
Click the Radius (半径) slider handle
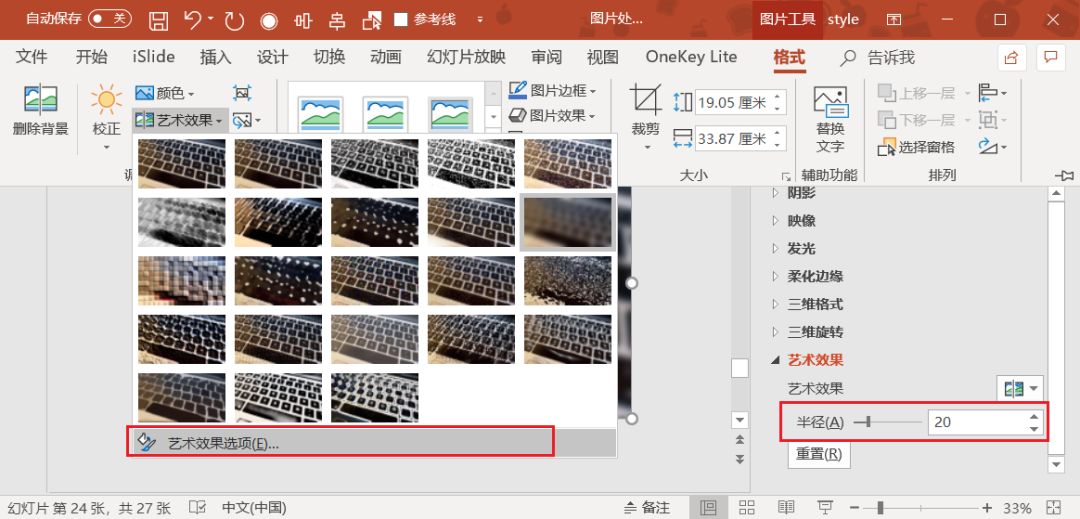868,422
